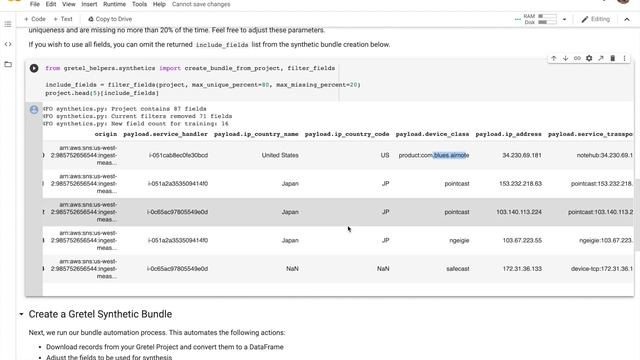The width and height of the screenshot is (640, 360).
Task: Move cell down arrow
Action: (x=565, y=58)
